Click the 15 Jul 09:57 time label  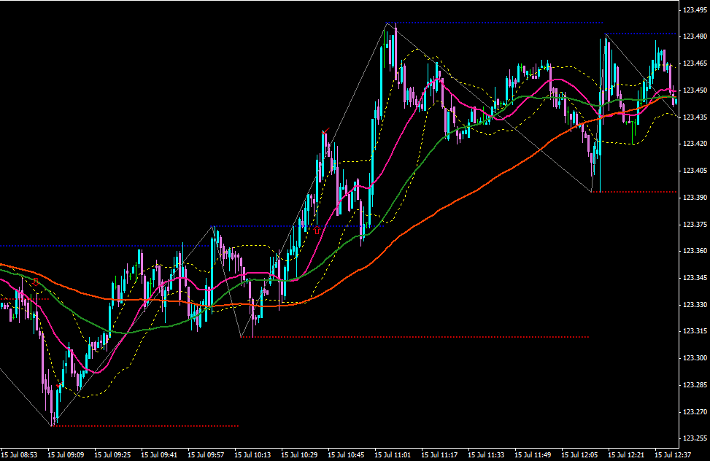pos(206,454)
